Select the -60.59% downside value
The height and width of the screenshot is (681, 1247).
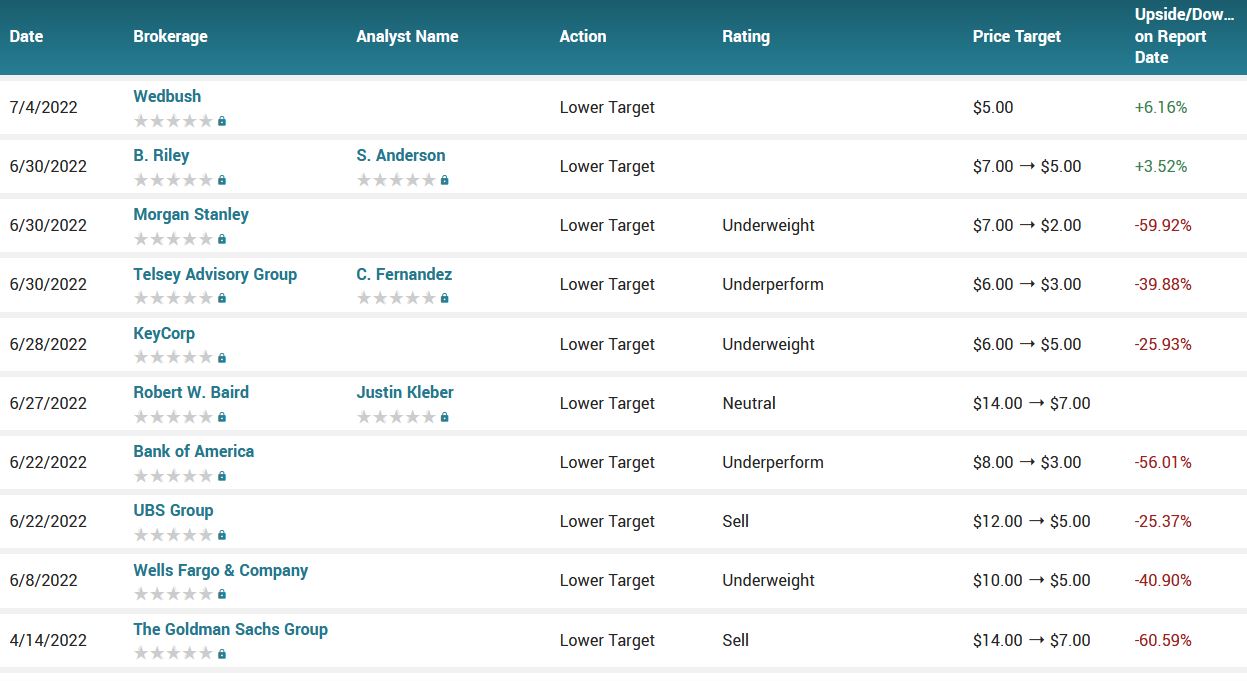1163,640
